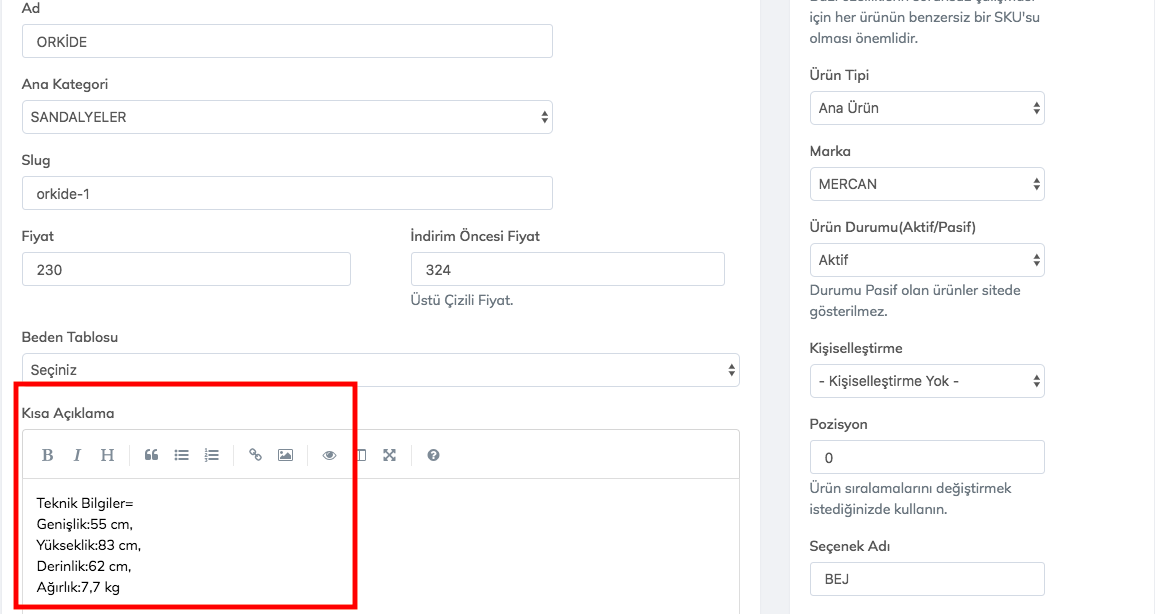Toggle editor preview with the eye icon
The height and width of the screenshot is (614, 1155).
(330, 455)
